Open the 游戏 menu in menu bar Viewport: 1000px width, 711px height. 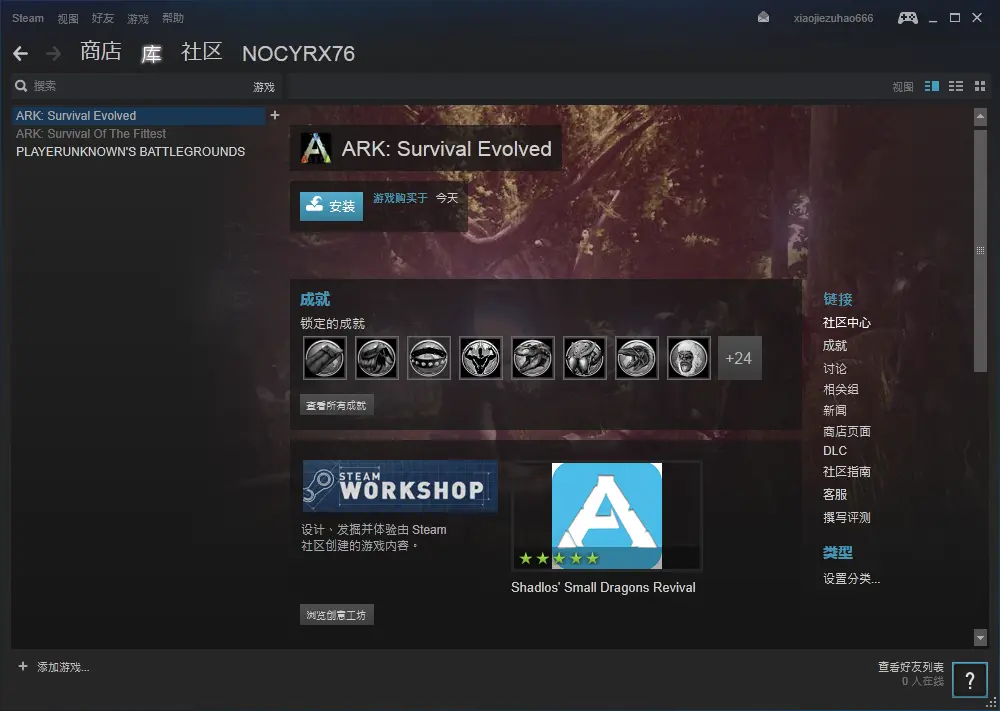(x=138, y=18)
